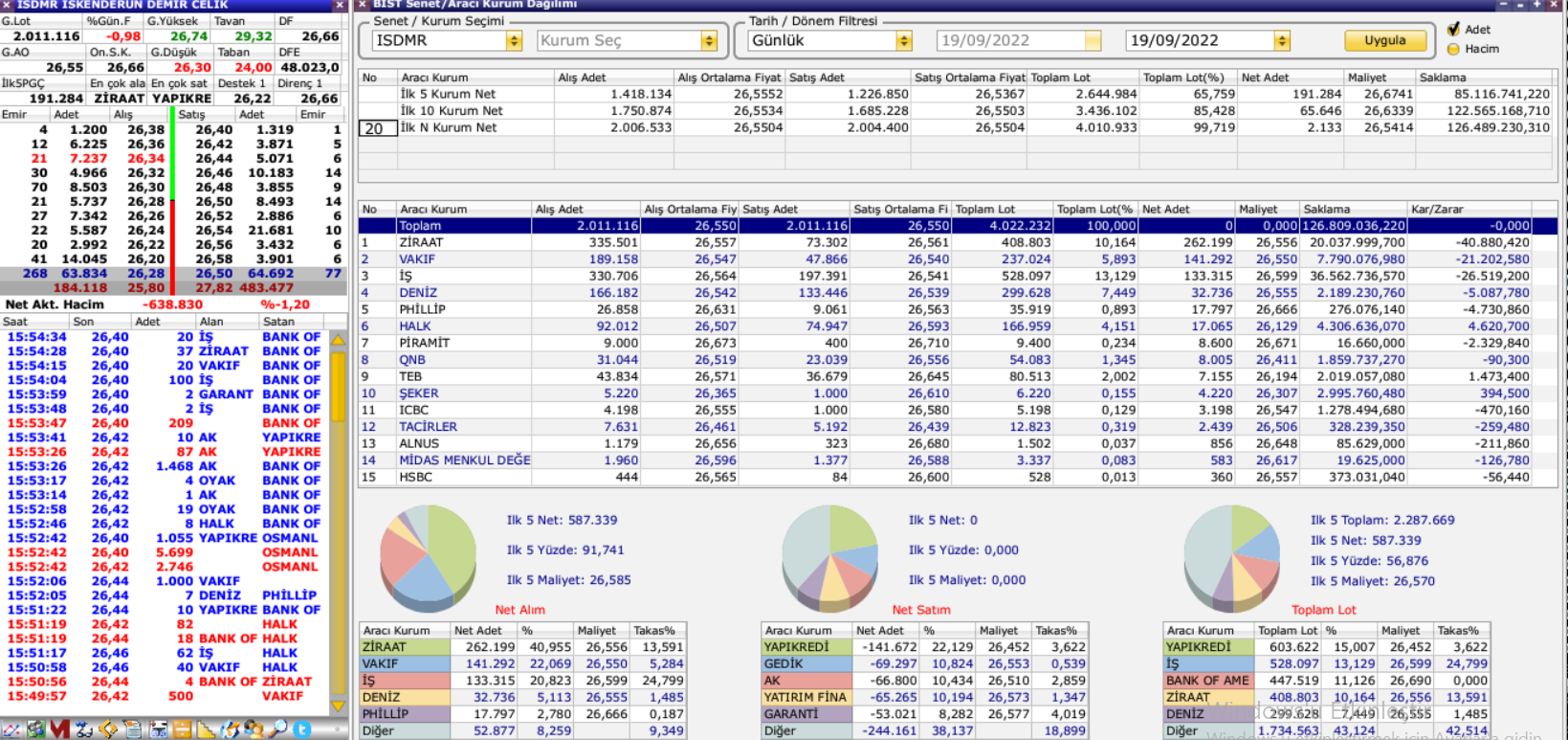Image resolution: width=1568 pixels, height=740 pixels.
Task: Select the Adet radio option
Action: tap(1454, 29)
